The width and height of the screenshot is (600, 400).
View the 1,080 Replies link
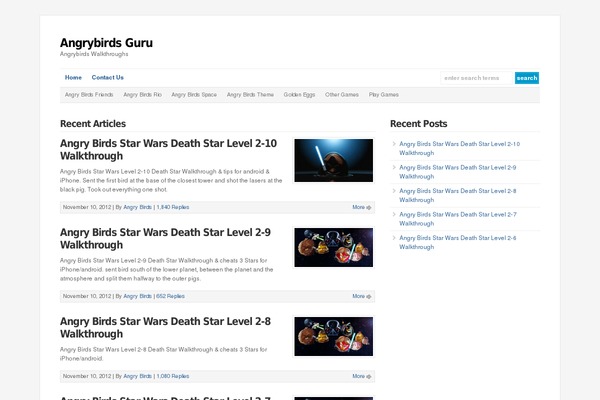(x=173, y=376)
